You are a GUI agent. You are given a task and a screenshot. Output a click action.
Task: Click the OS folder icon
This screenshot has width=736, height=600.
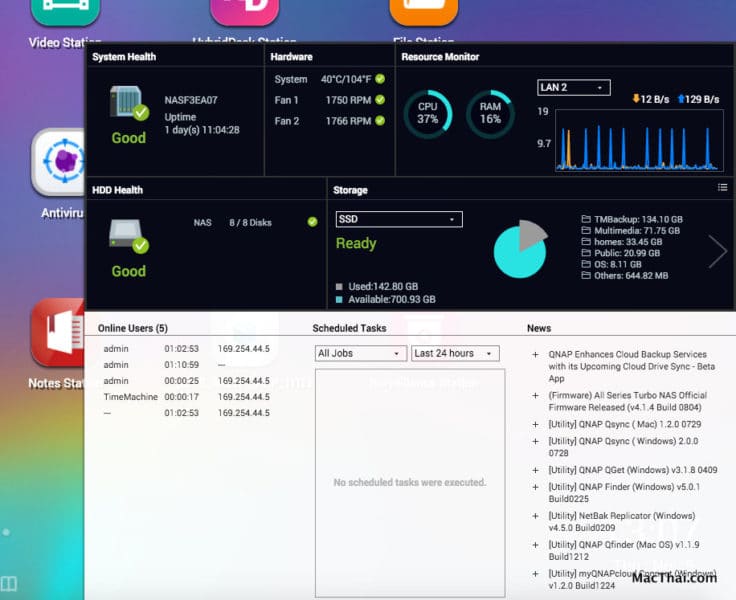point(586,264)
